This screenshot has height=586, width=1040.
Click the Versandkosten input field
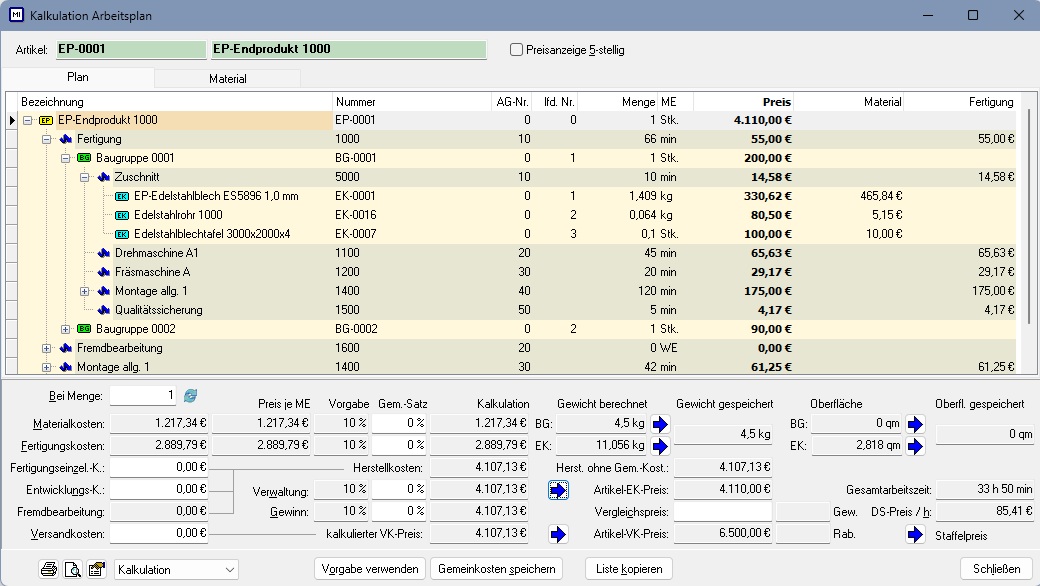[158, 534]
